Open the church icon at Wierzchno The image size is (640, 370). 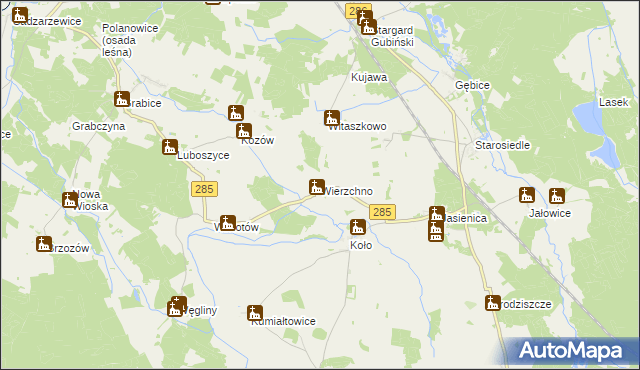point(317,187)
